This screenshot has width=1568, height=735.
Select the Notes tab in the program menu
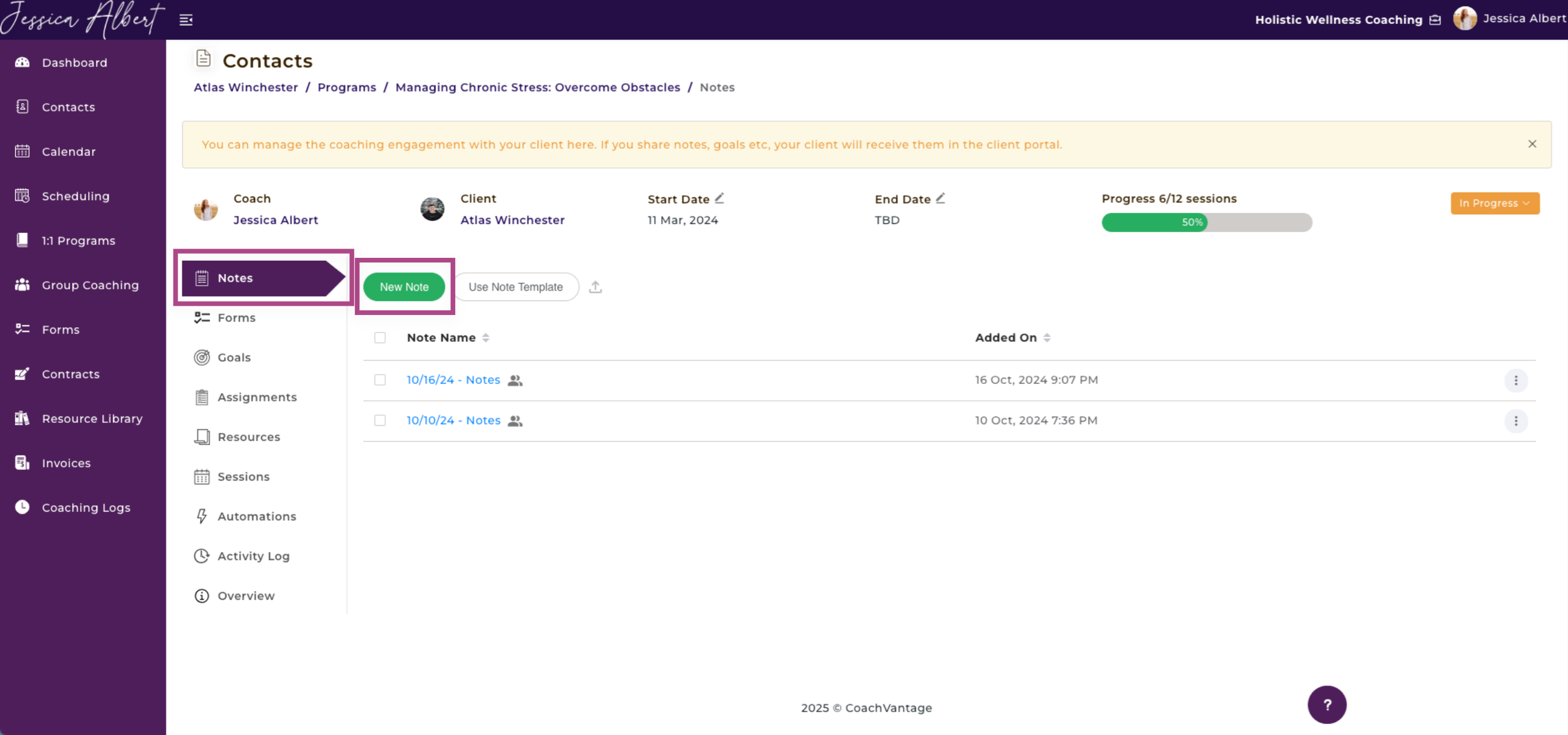(x=264, y=278)
